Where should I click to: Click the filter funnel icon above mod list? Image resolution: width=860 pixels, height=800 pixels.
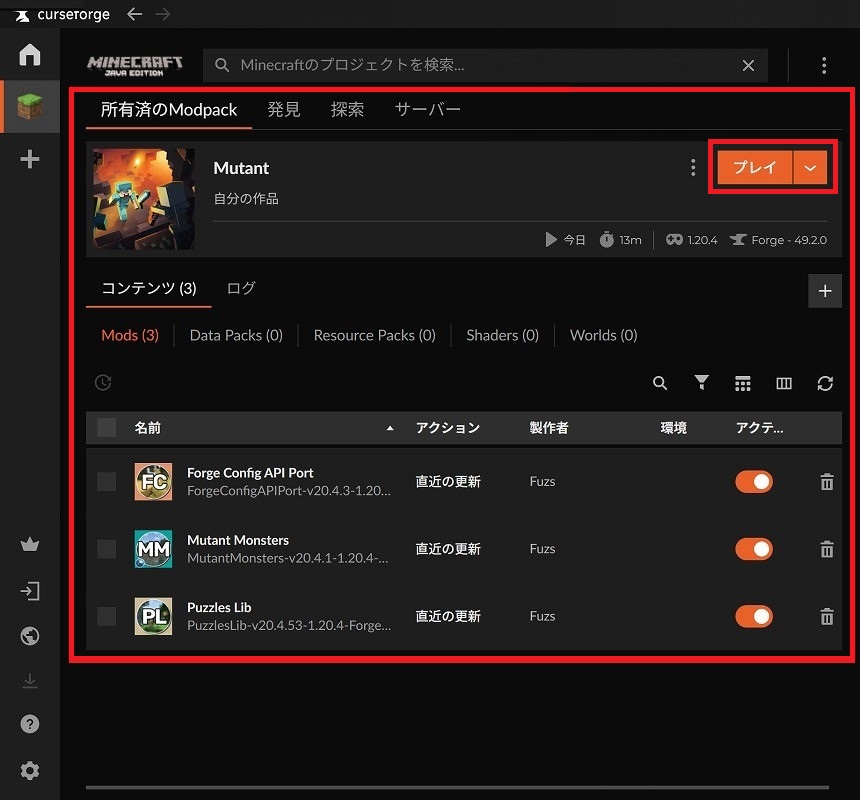click(x=702, y=383)
